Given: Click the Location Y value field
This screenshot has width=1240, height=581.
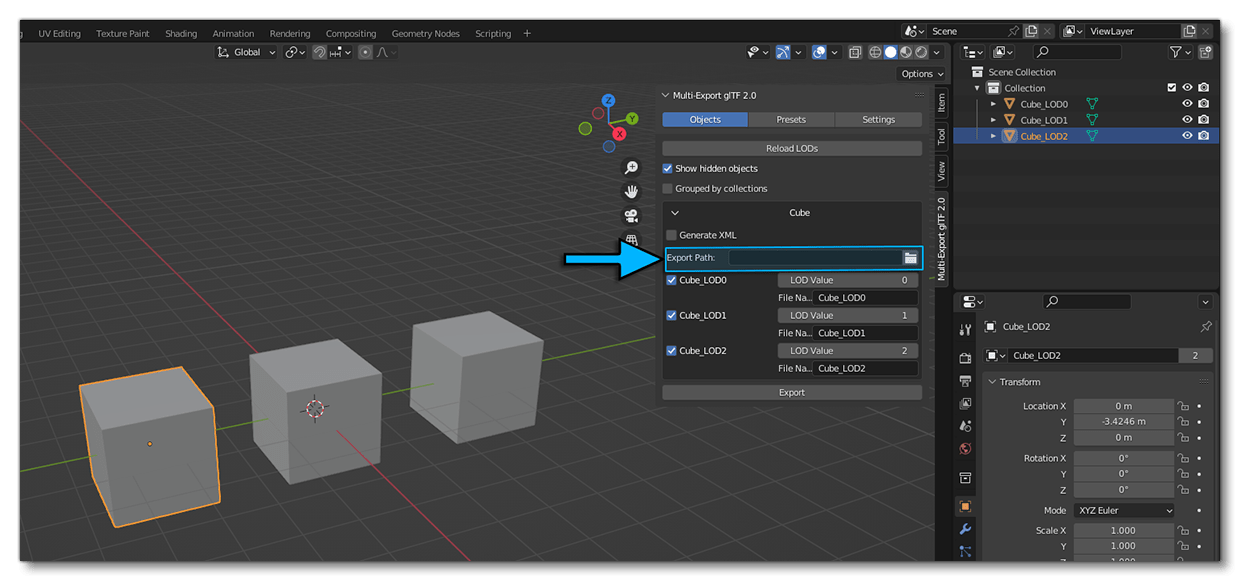Looking at the screenshot, I should click(x=1124, y=422).
